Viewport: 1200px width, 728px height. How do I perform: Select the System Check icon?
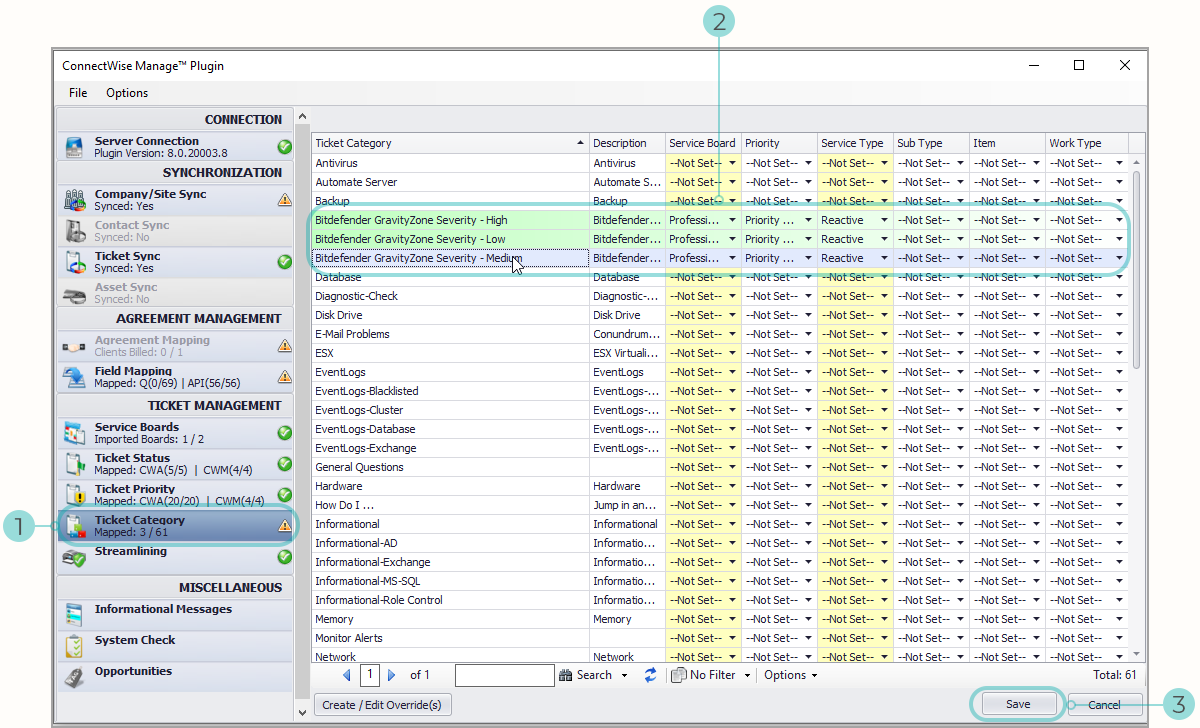click(73, 647)
